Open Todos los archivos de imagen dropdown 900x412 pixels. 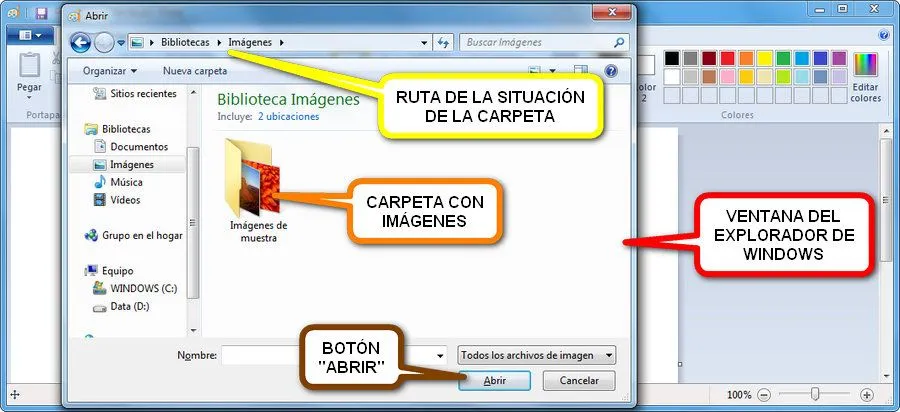click(x=537, y=356)
